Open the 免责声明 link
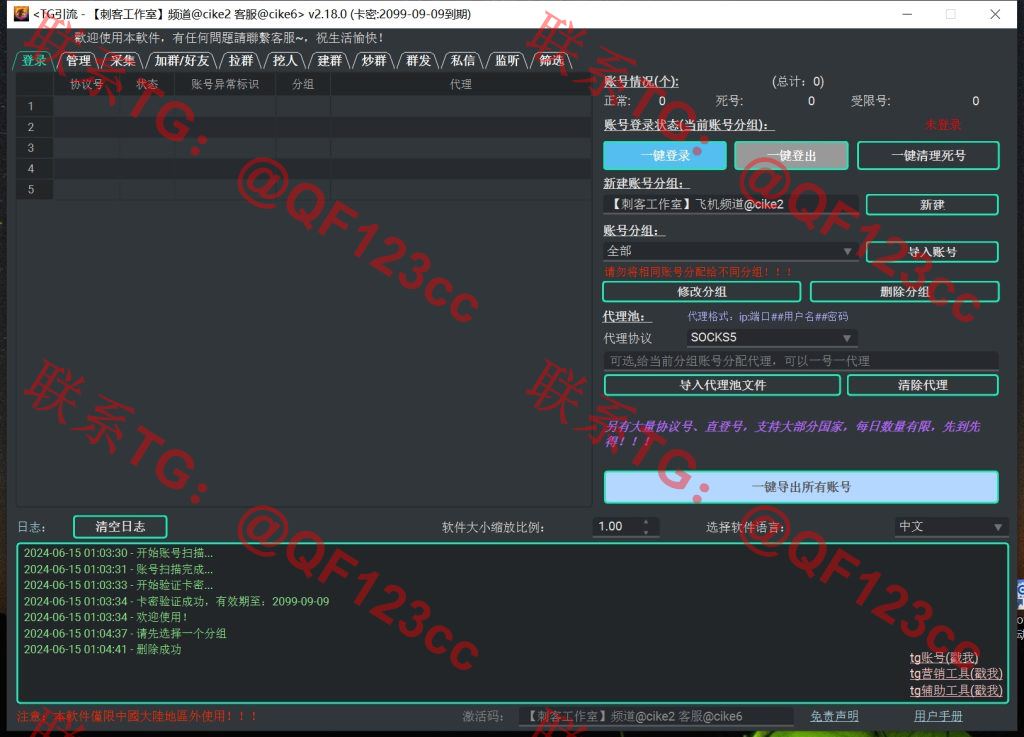1024x737 pixels. coord(835,716)
